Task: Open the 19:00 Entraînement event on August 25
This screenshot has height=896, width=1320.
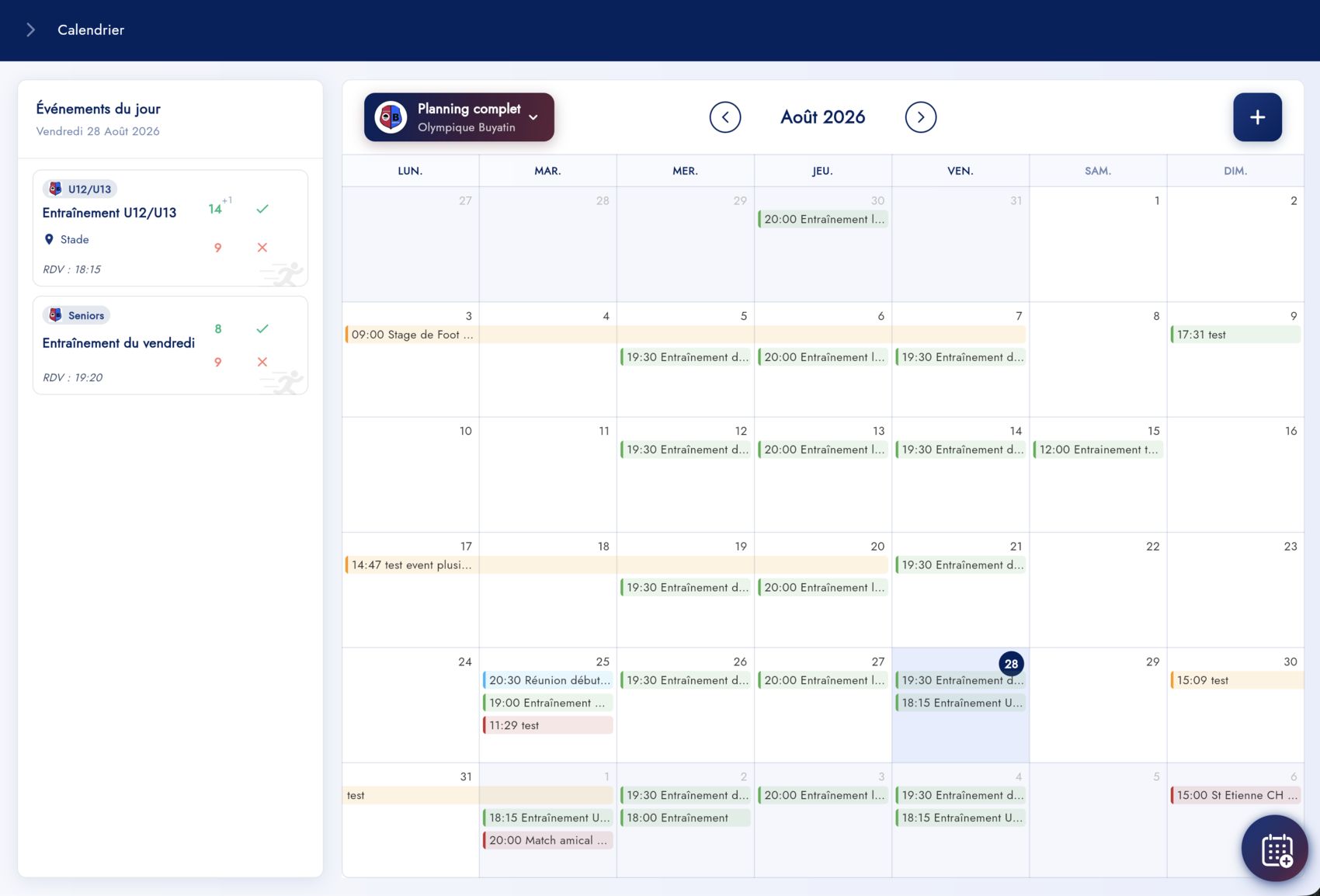Action: [x=547, y=703]
